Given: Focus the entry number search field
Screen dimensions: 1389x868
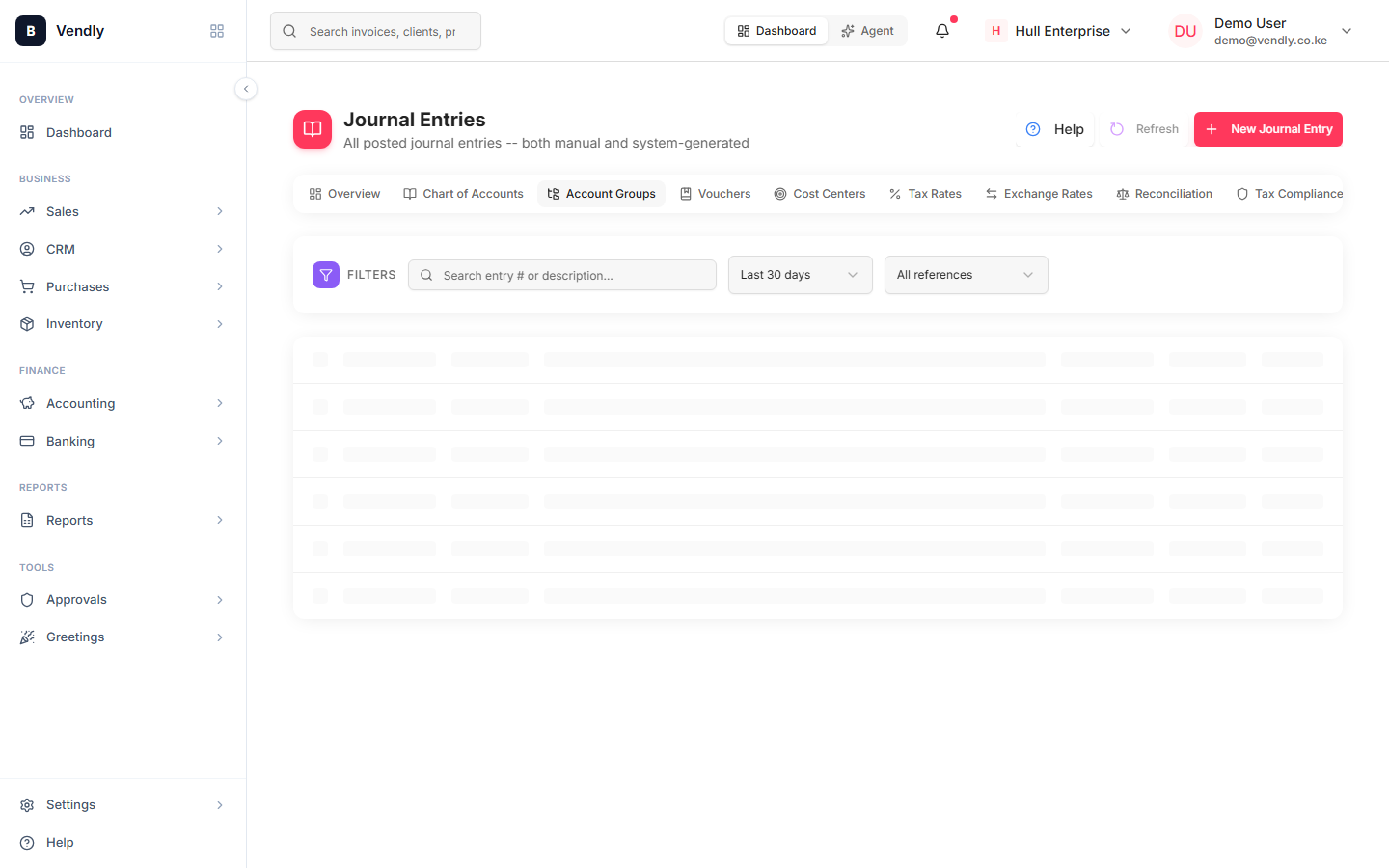Looking at the screenshot, I should (562, 275).
